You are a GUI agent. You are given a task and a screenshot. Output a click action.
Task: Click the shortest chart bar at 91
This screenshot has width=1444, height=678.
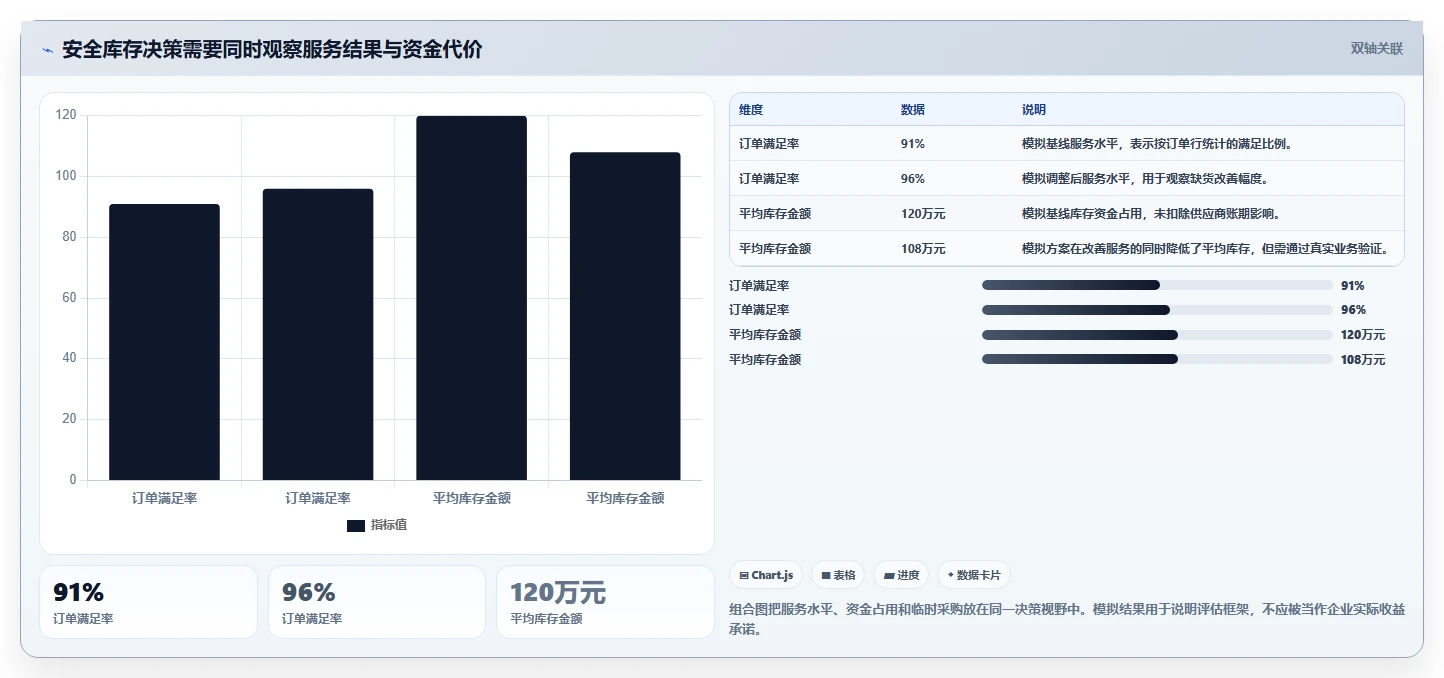click(164, 342)
